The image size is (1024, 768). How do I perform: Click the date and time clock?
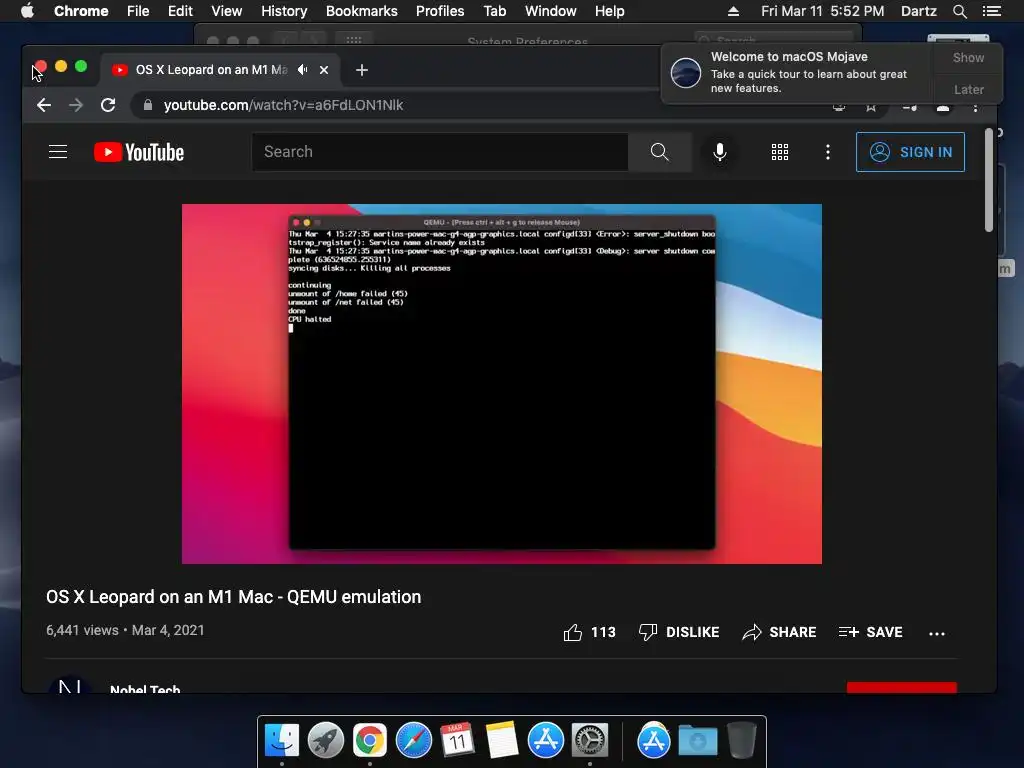click(x=822, y=11)
